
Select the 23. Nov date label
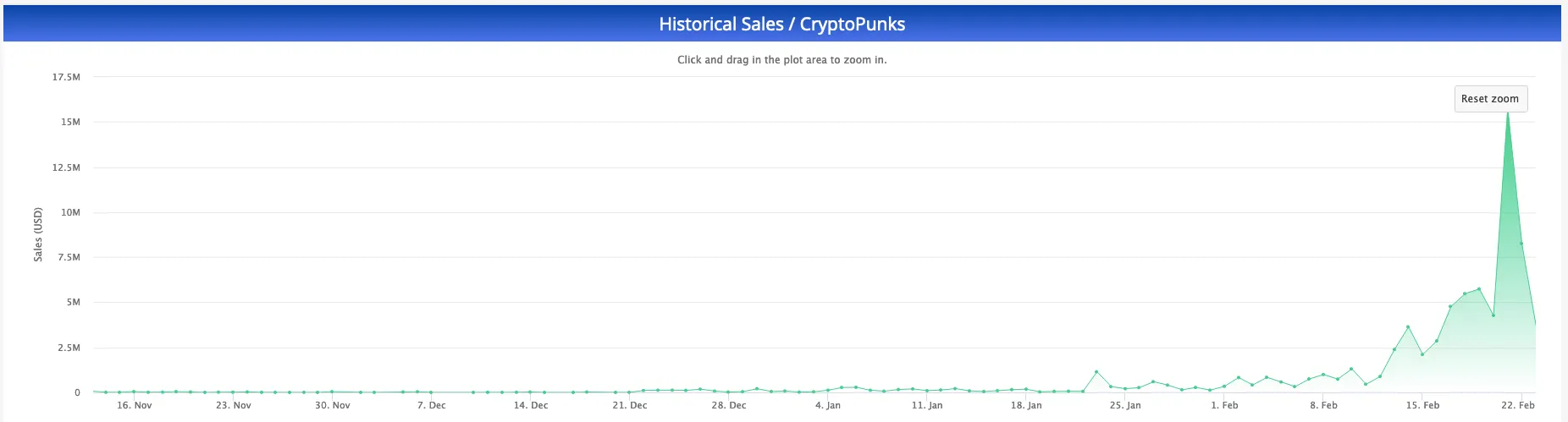[x=234, y=406]
